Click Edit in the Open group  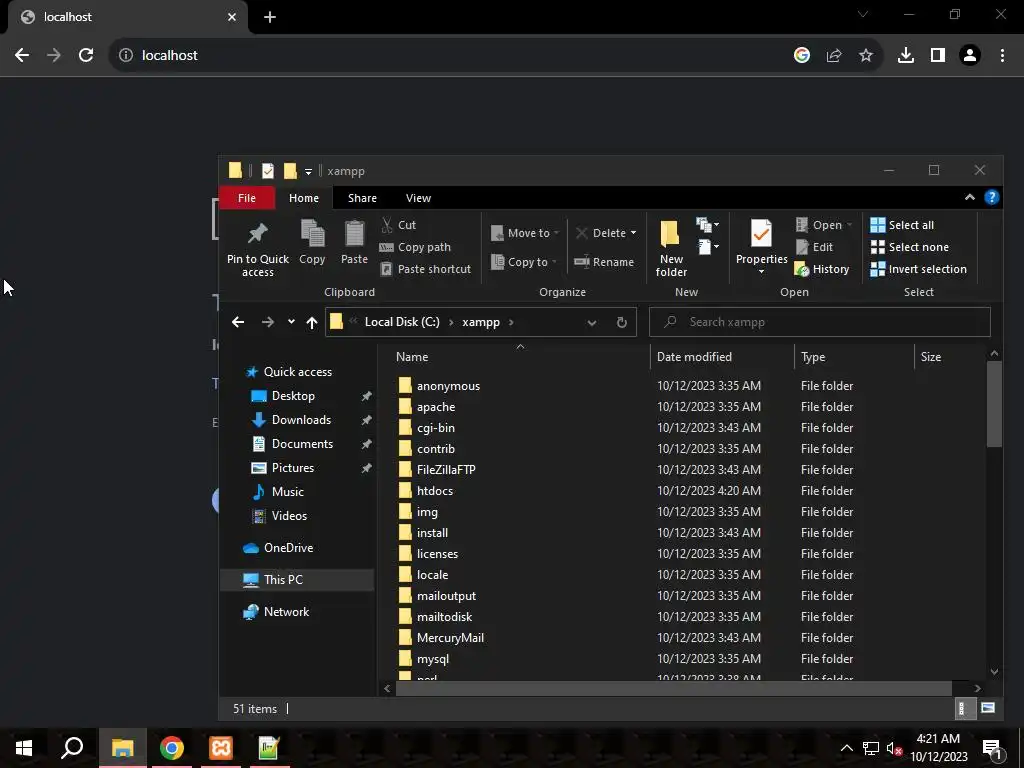(814, 247)
